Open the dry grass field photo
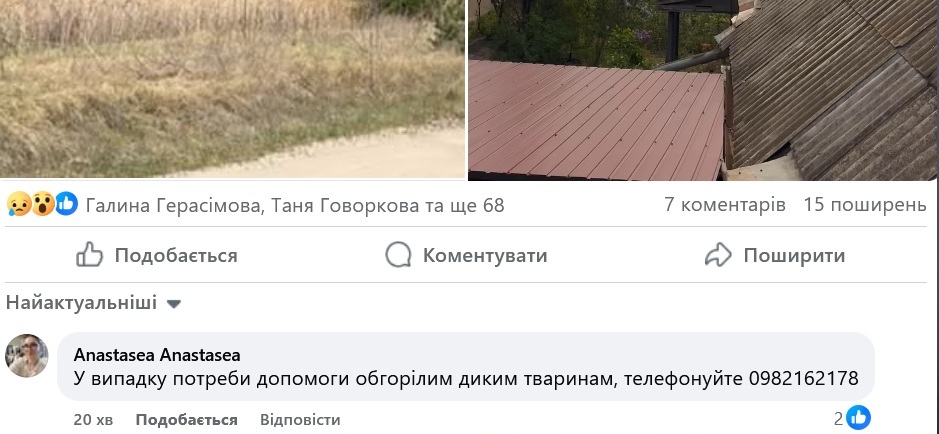 pyautogui.click(x=232, y=89)
